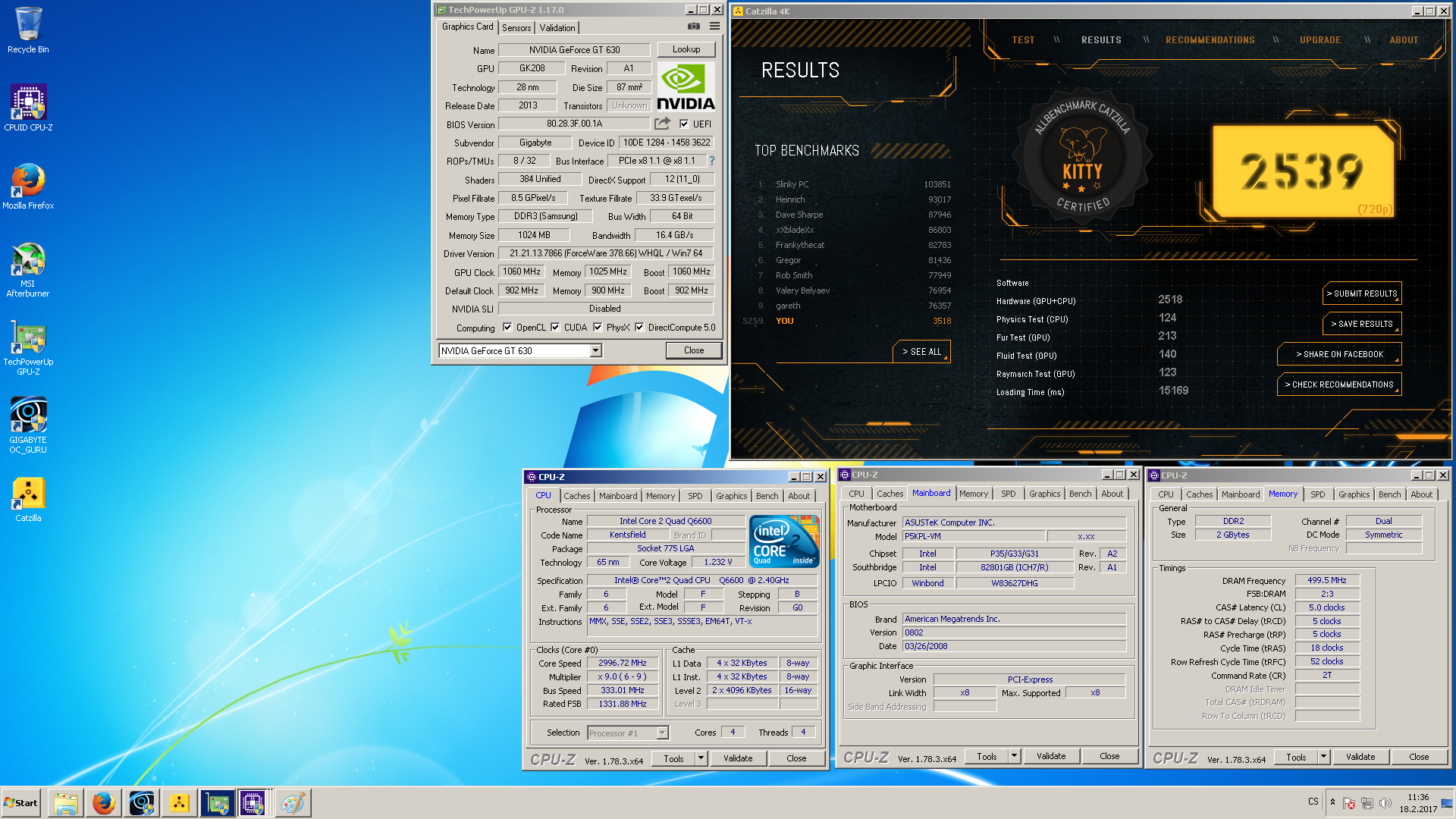Expand the Processor #1 selection dropdown
Screen dimensions: 1456x819
(662, 733)
